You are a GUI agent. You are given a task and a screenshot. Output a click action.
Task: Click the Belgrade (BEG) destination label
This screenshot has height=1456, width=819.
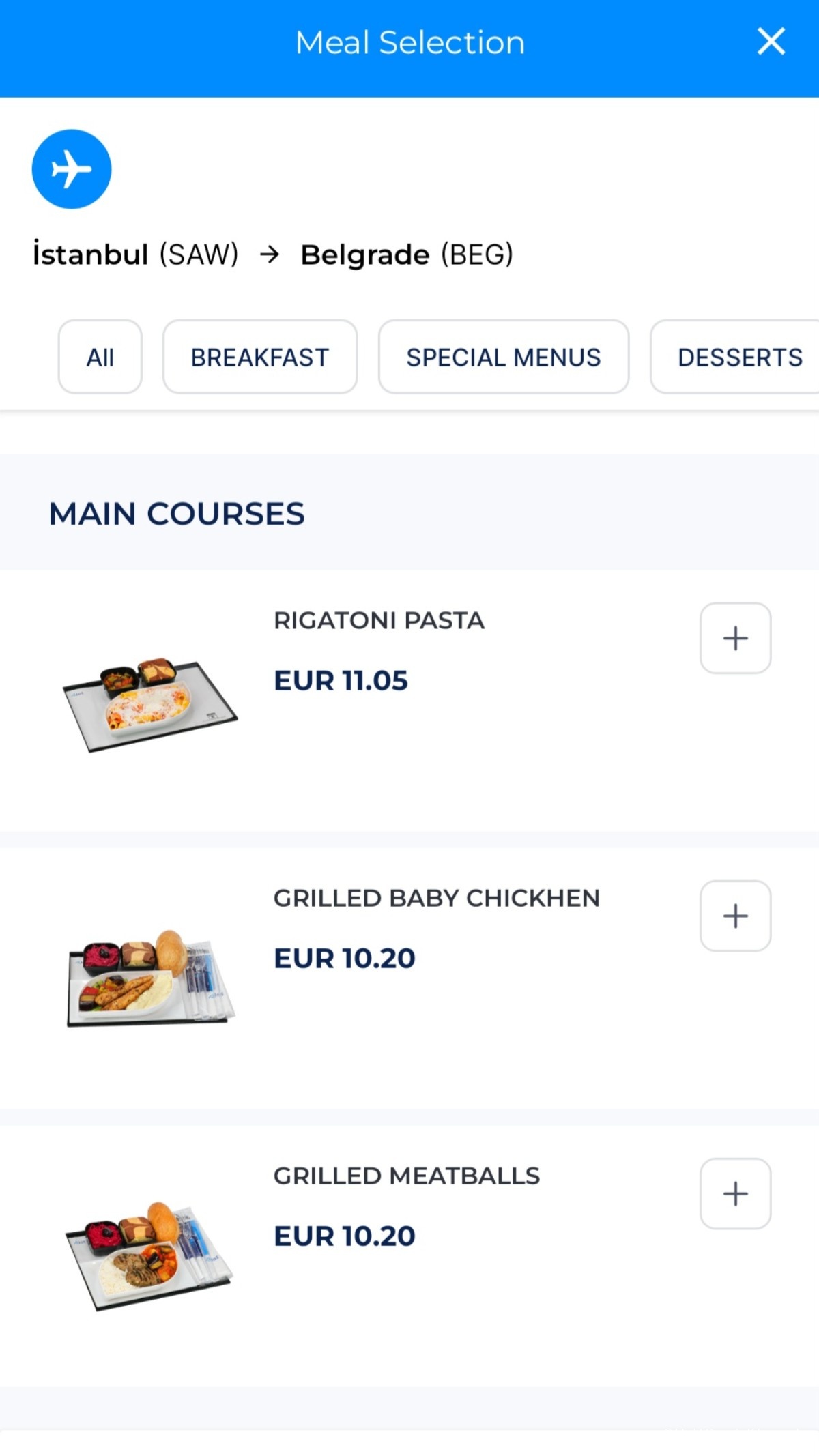click(x=407, y=254)
